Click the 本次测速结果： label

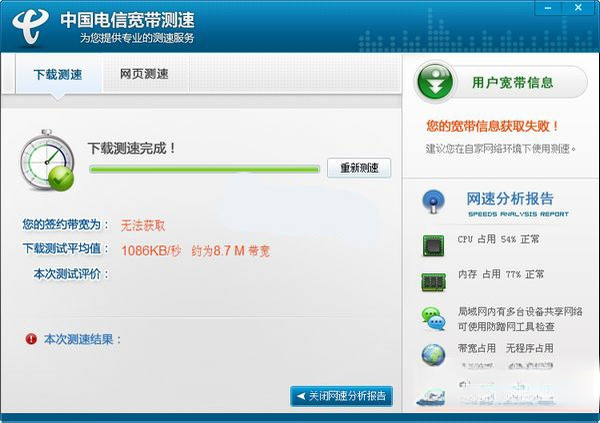point(83,339)
